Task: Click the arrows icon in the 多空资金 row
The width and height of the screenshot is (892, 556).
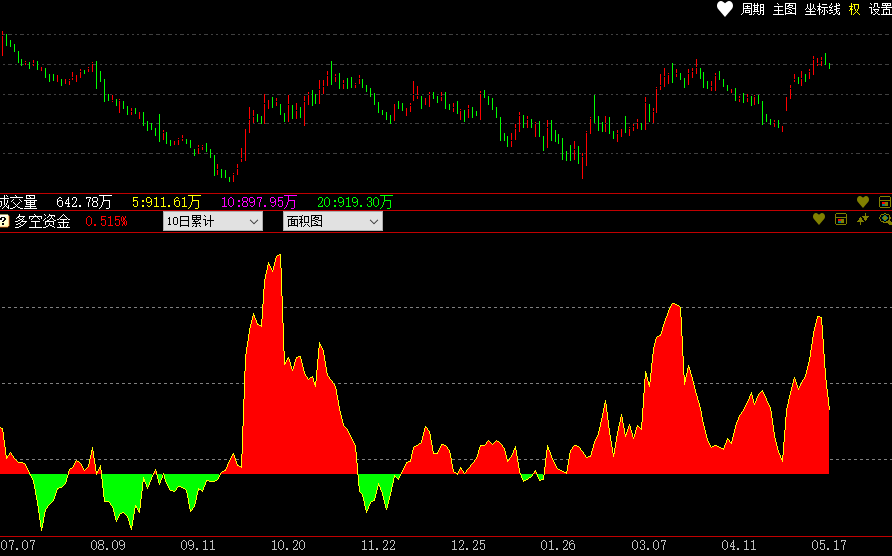Action: pos(863,219)
